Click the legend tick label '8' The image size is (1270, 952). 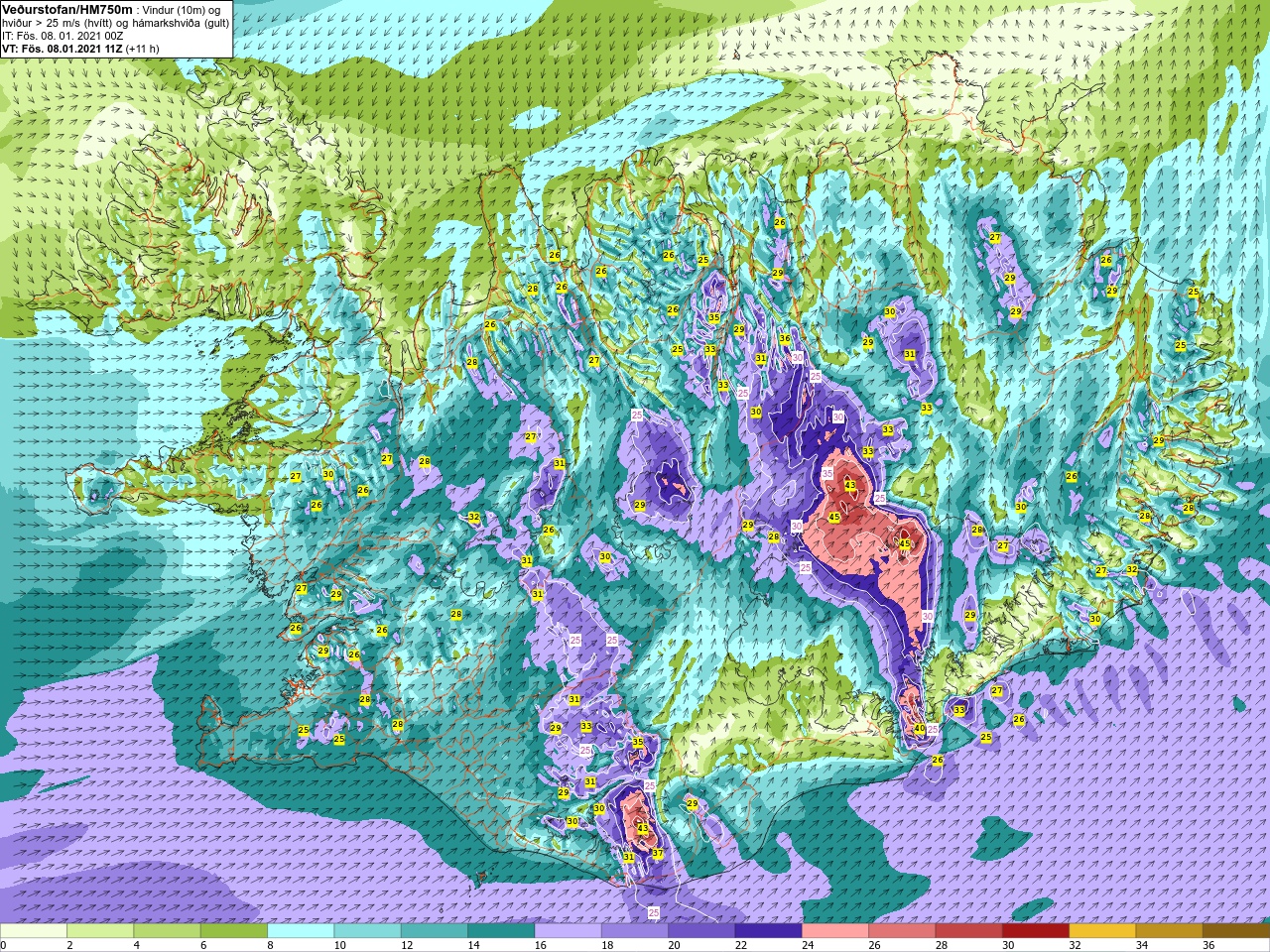[x=270, y=945]
